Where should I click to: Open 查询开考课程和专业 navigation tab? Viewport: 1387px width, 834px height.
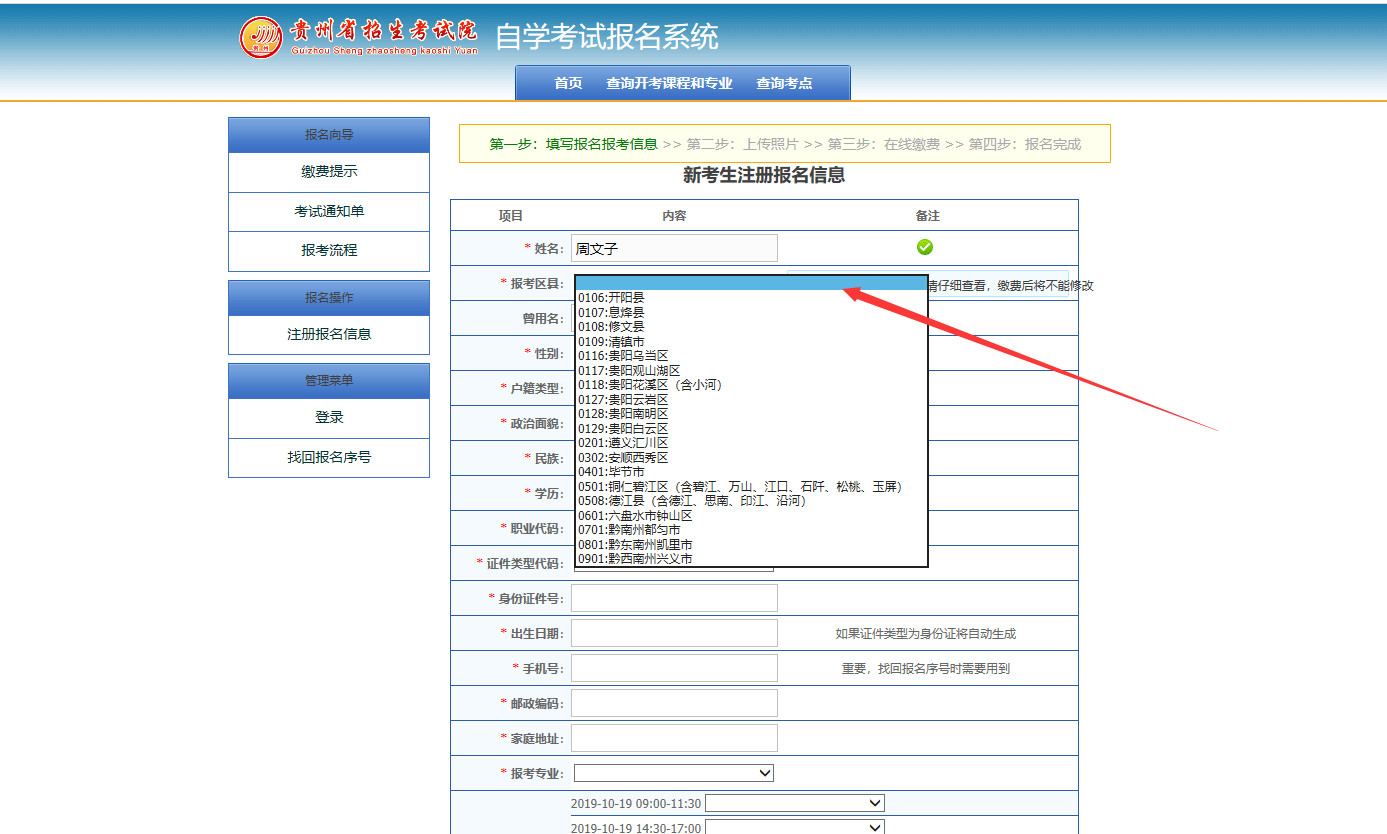tap(669, 83)
